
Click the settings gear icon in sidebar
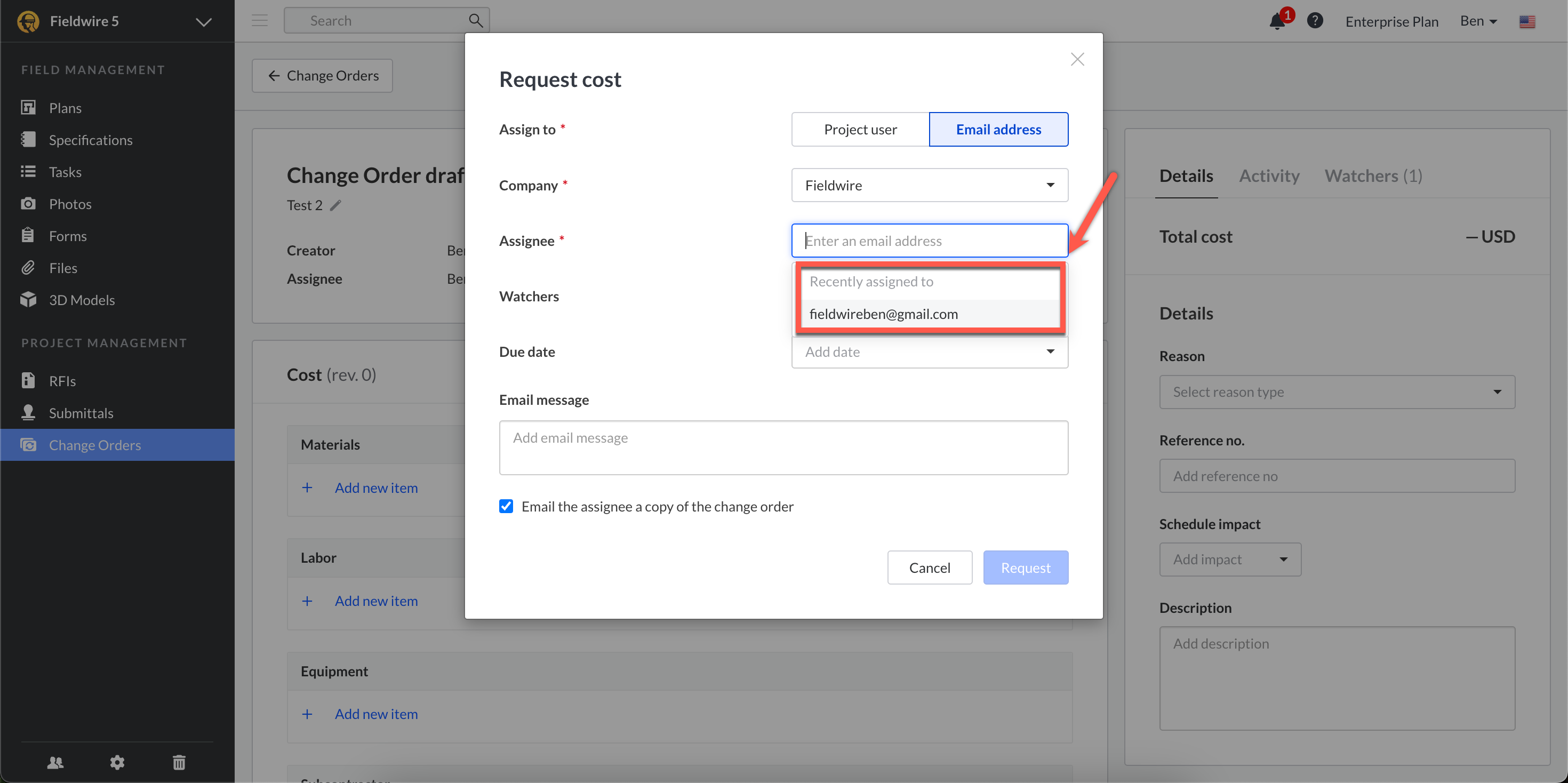coord(117,762)
